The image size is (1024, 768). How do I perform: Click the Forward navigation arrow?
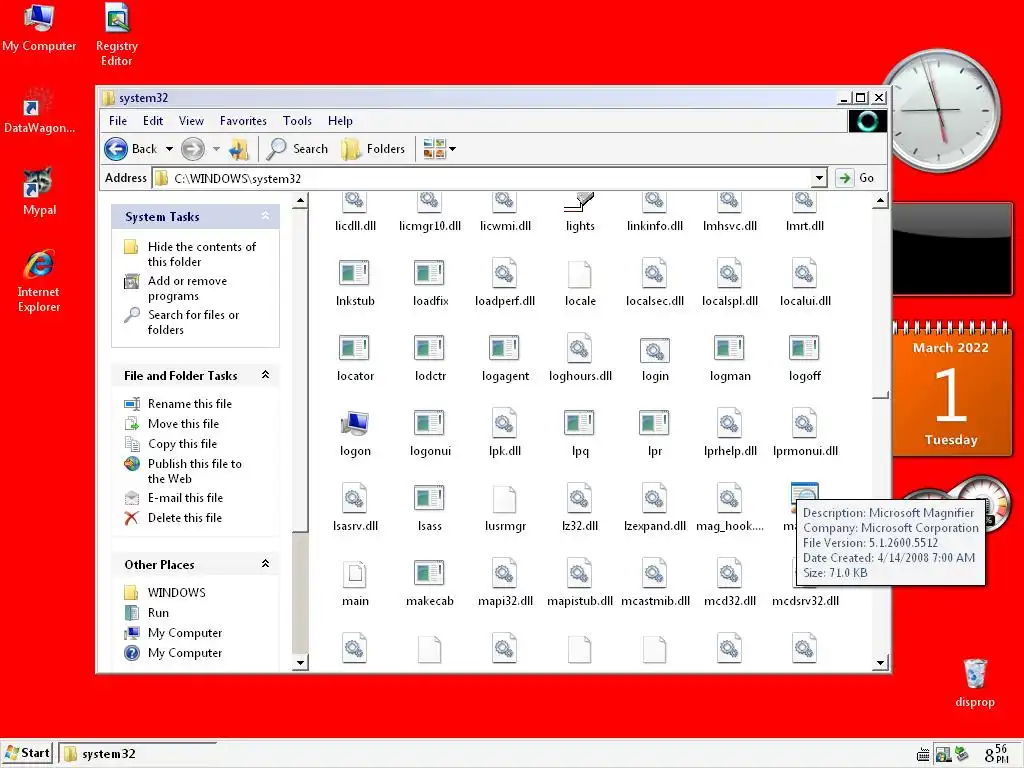click(193, 149)
